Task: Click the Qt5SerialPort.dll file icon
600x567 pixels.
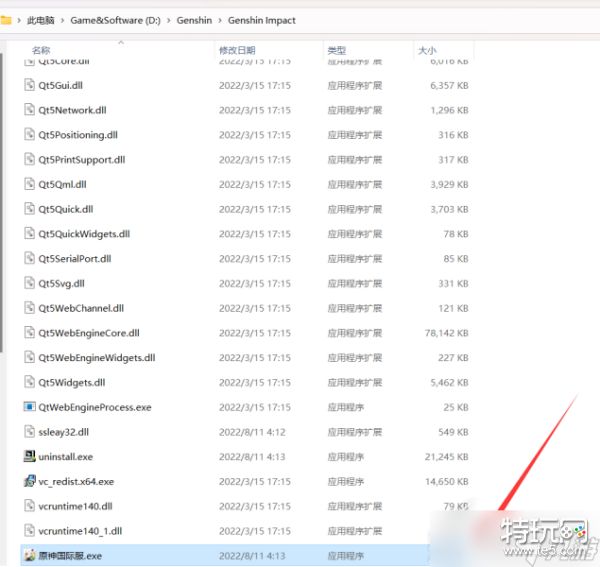Action: [x=29, y=258]
